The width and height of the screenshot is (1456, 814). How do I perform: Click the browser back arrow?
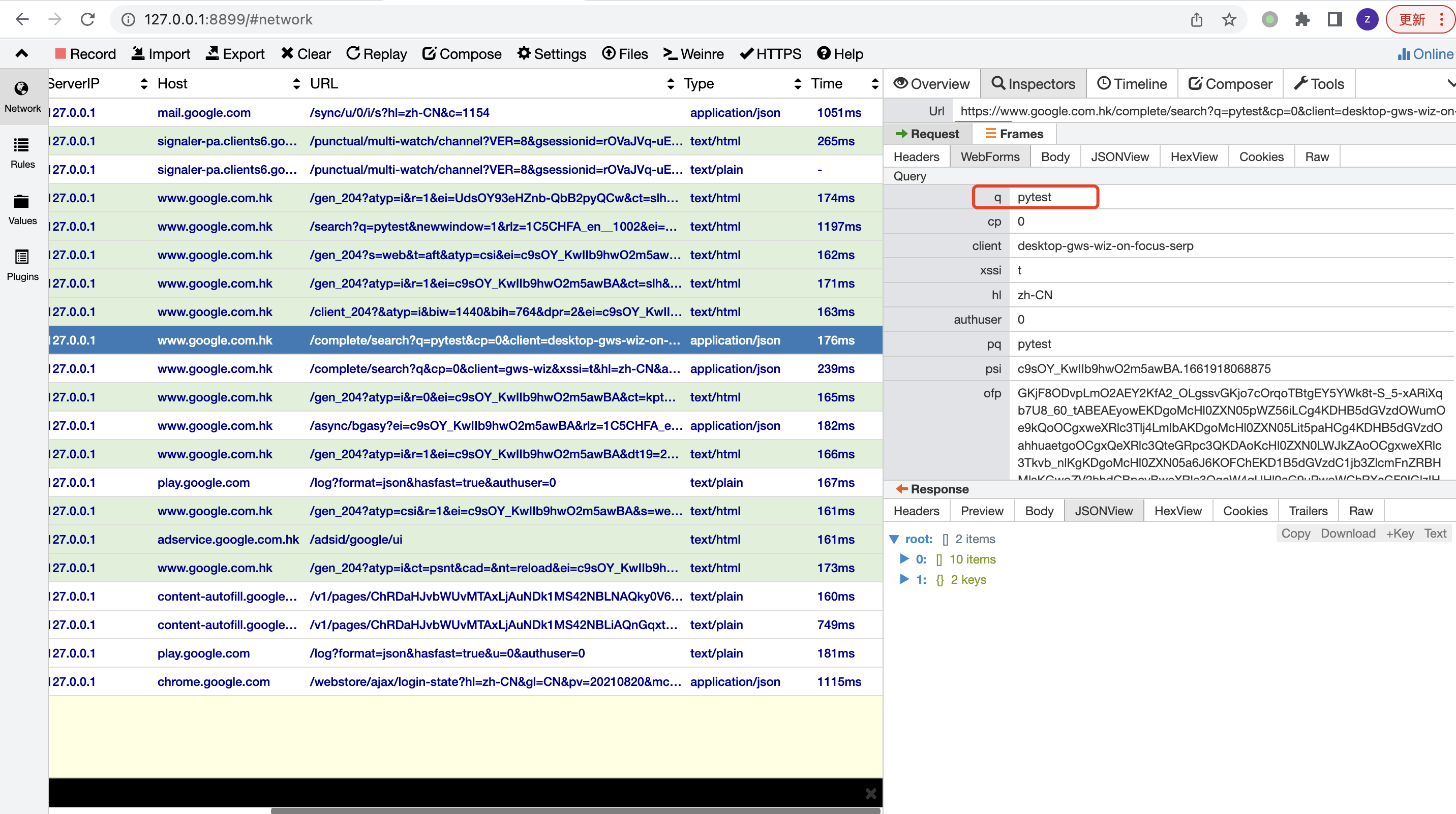(x=22, y=19)
